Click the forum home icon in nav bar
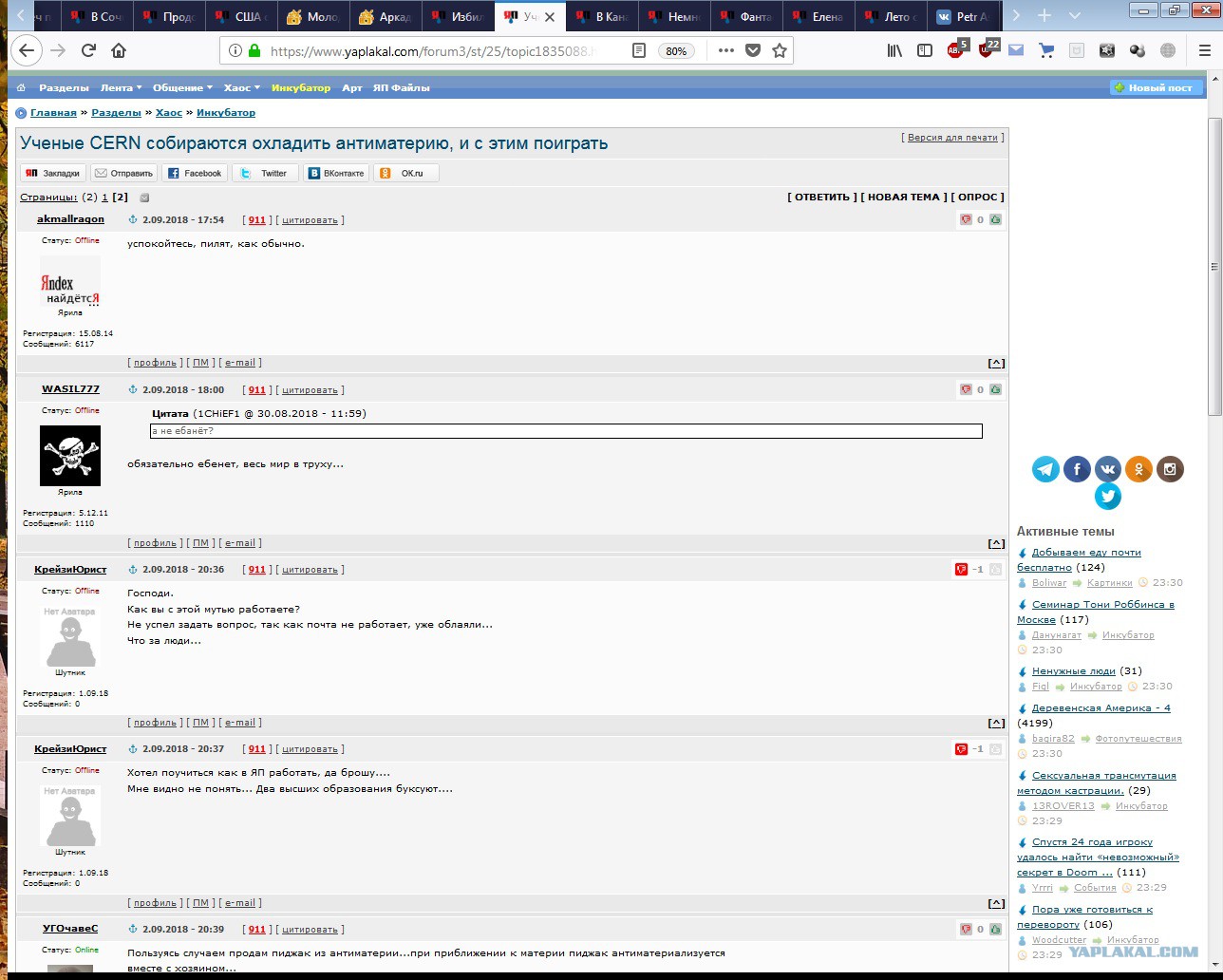The image size is (1223, 980). [22, 87]
